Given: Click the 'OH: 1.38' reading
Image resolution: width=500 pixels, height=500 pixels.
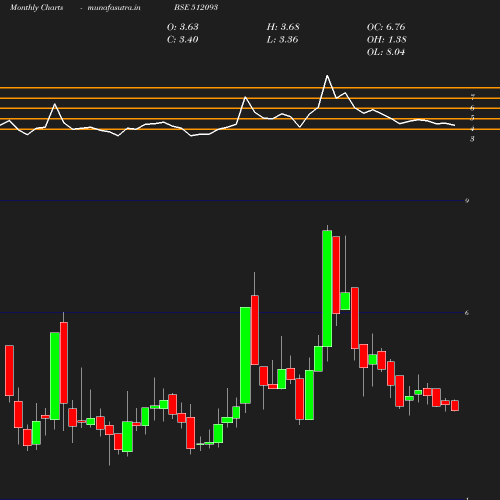Looking at the screenshot, I should click(x=386, y=40).
